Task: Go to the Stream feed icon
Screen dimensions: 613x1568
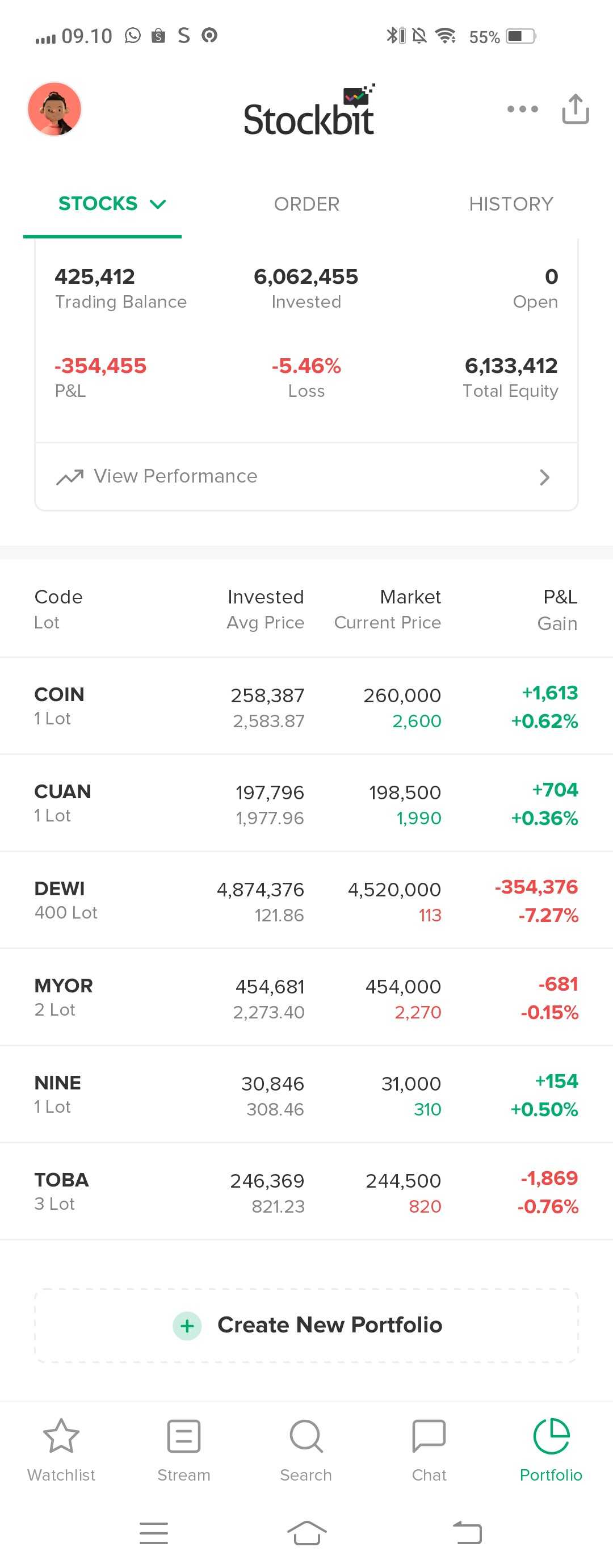Action: [183, 1436]
